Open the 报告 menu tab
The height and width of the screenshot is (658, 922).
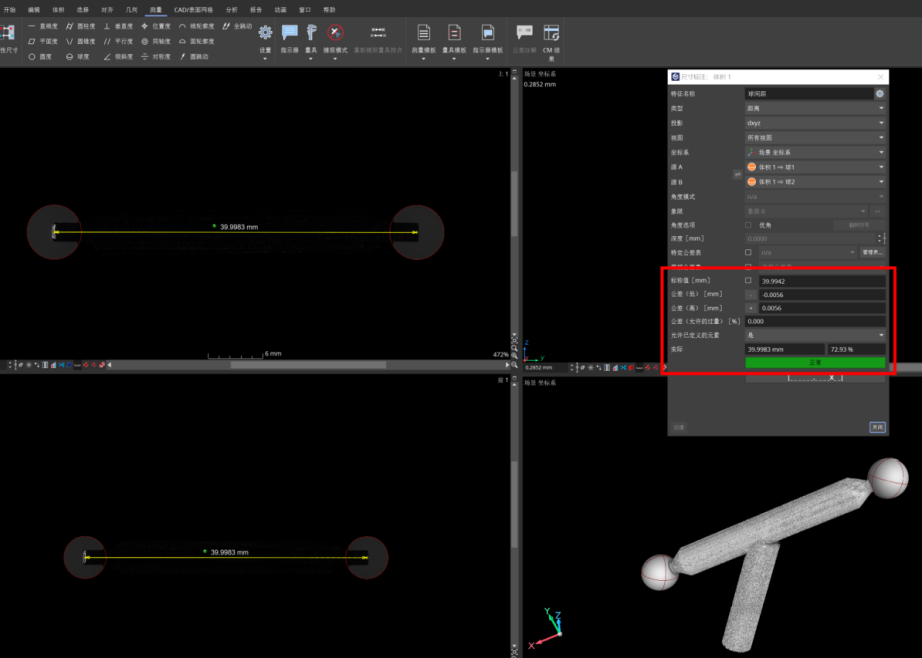256,10
